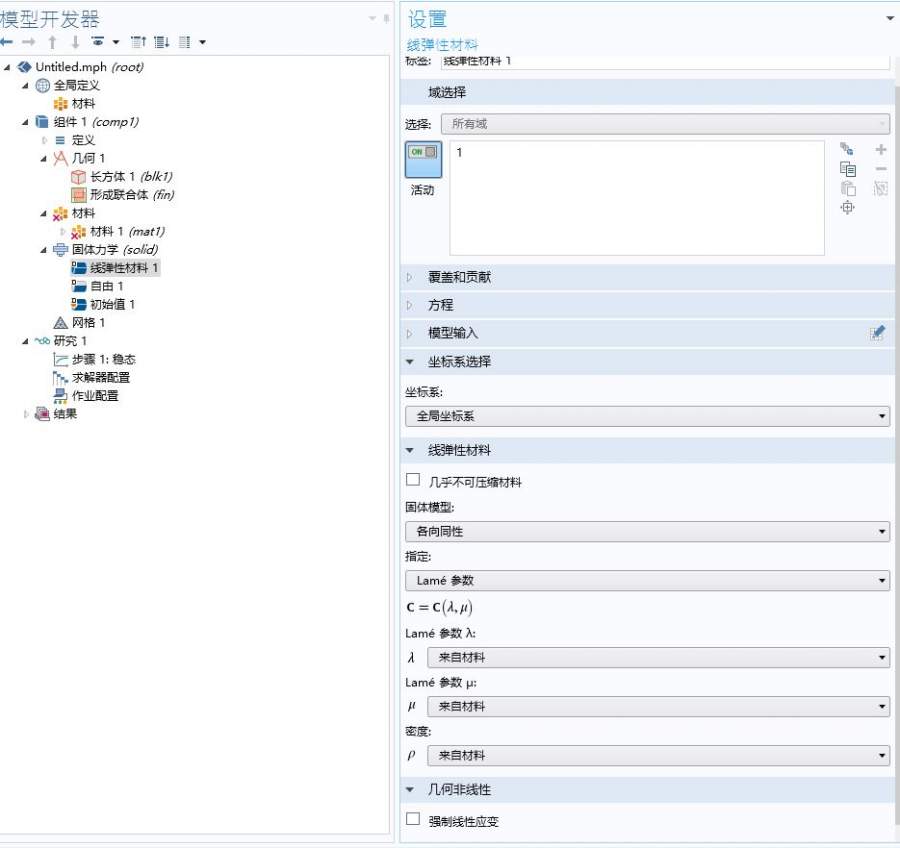Image resolution: width=900 pixels, height=848 pixels.
Task: Click the minus remove-from-selection icon
Action: tap(880, 169)
